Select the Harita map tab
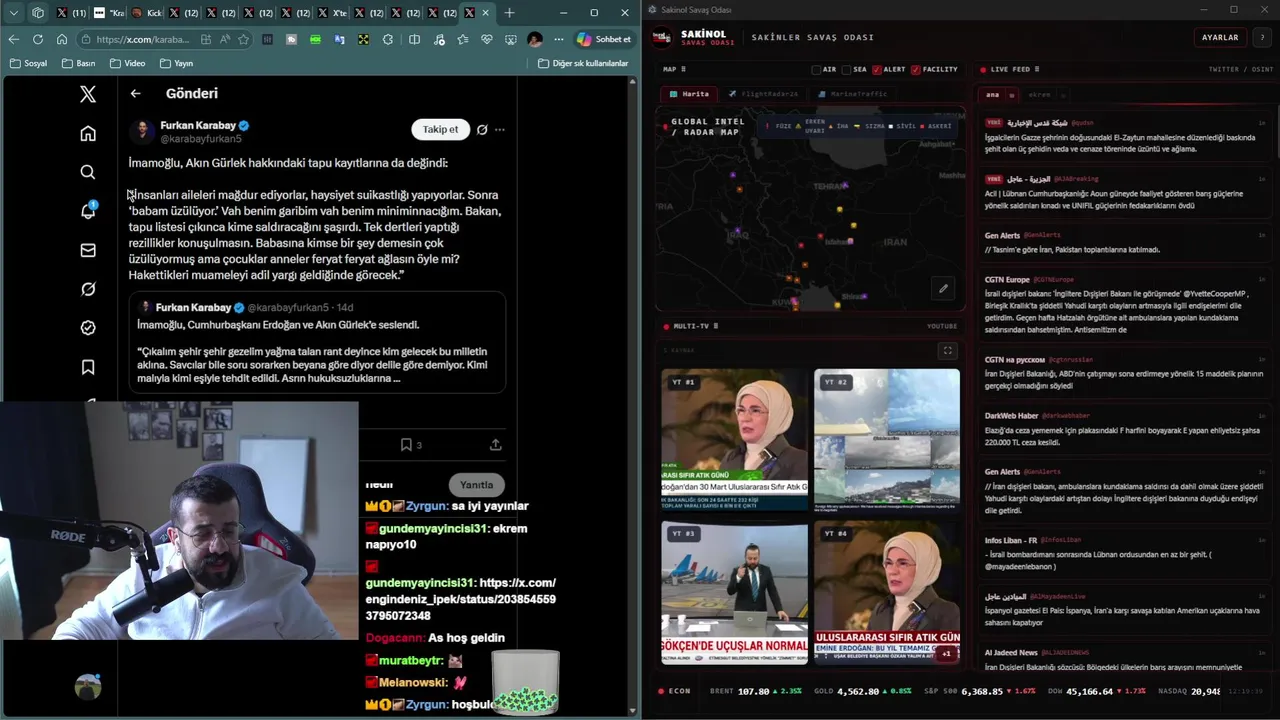Viewport: 1280px width, 720px height. point(689,94)
